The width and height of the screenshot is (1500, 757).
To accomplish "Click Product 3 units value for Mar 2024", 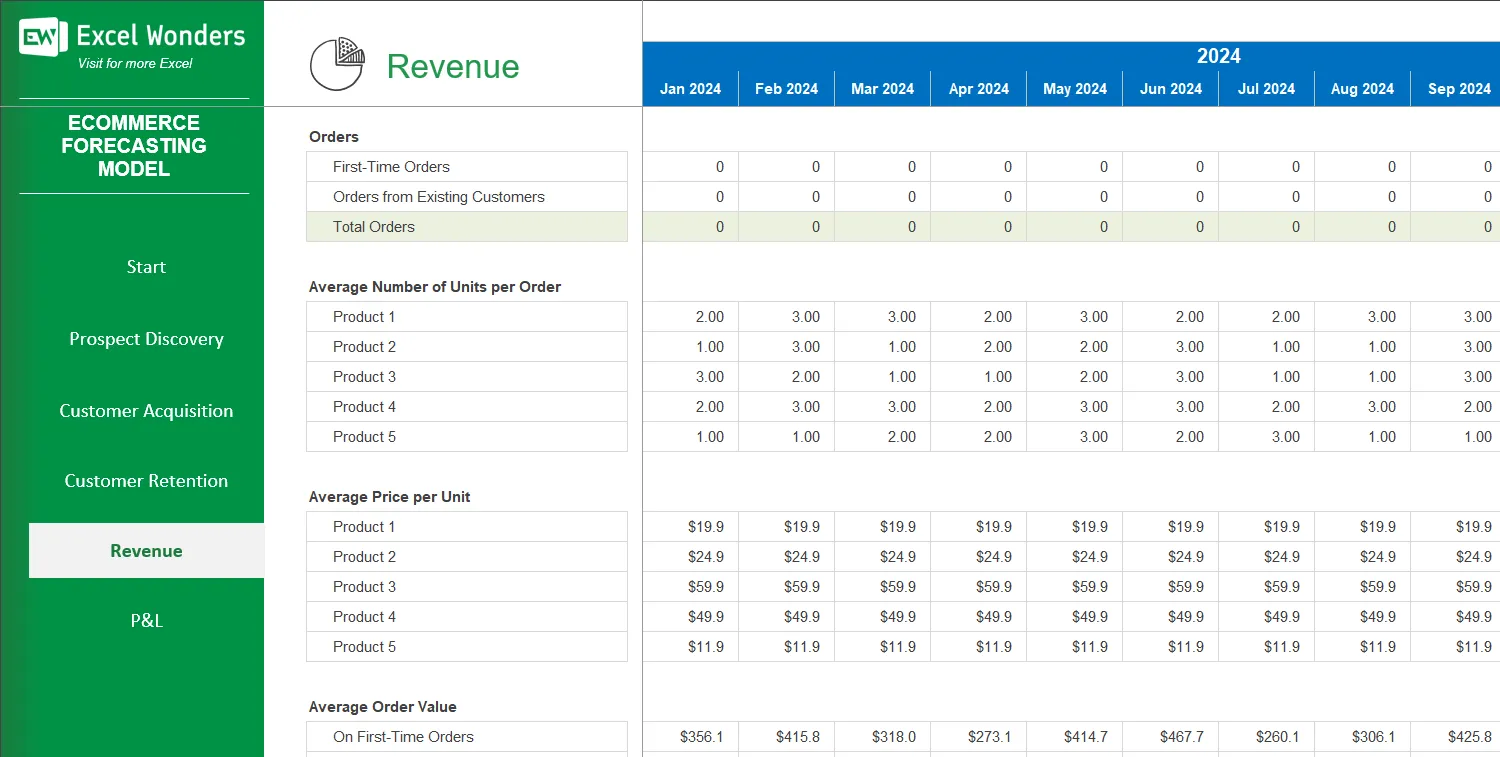I will 882,376.
